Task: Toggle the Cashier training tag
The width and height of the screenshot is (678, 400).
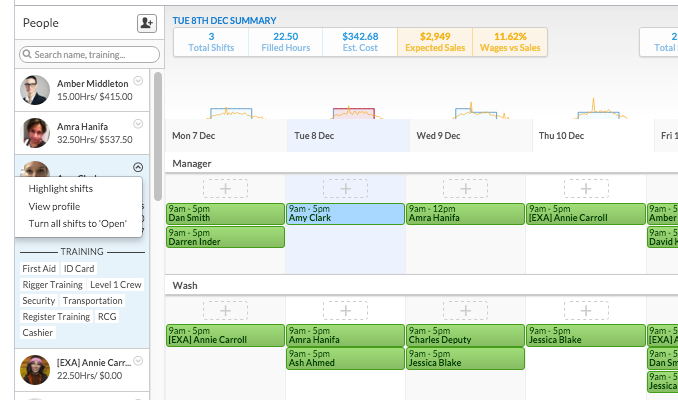Action: 38,332
